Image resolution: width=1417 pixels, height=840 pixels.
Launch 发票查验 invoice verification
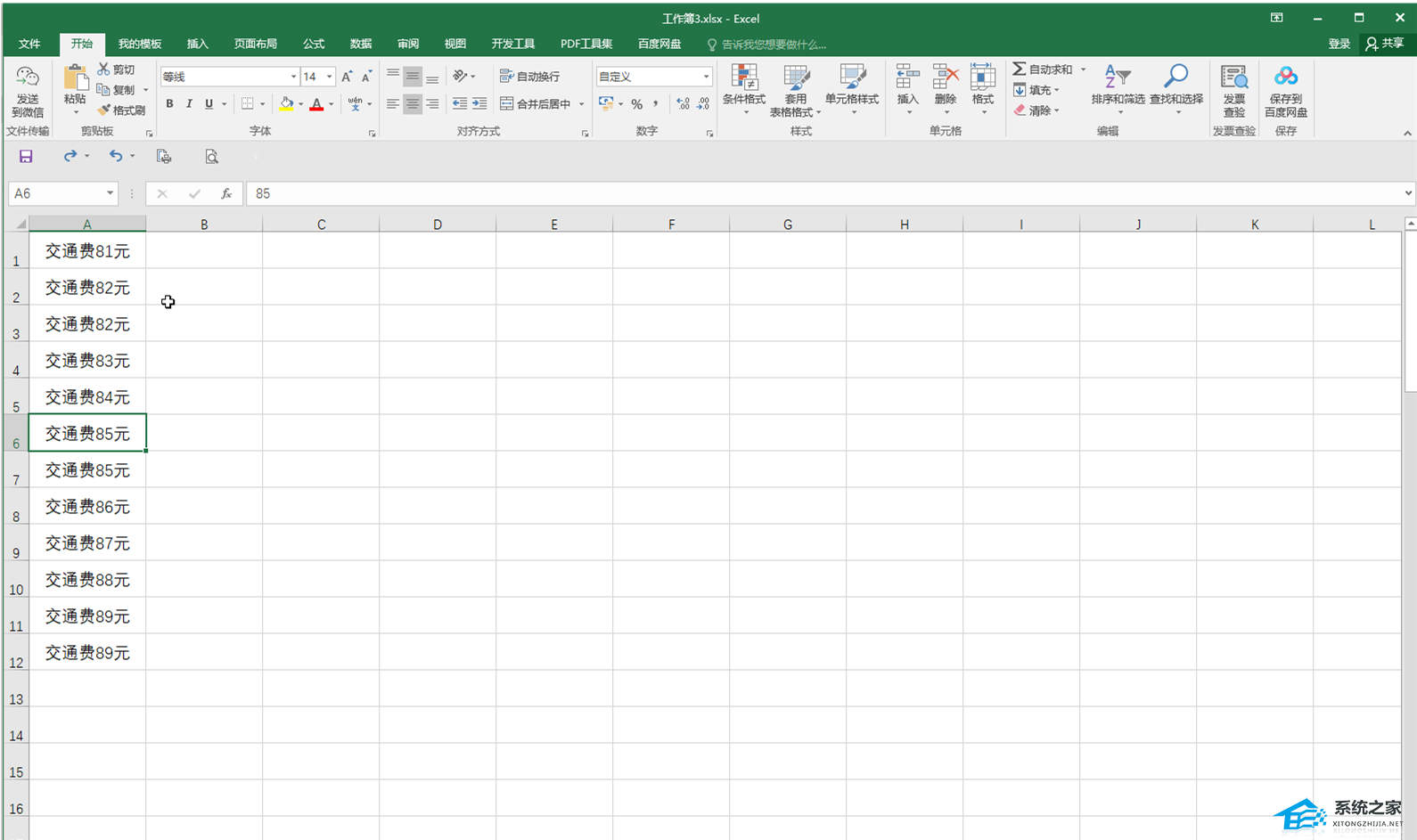tap(1234, 90)
